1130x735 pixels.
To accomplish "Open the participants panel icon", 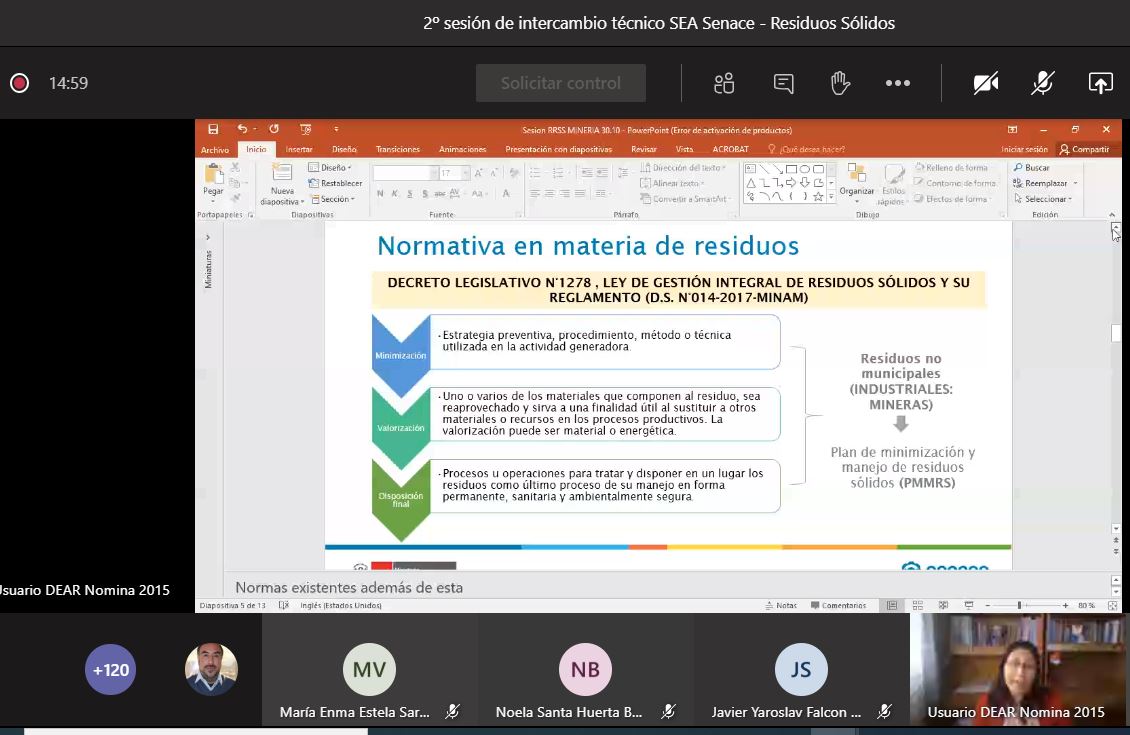I will tap(724, 84).
